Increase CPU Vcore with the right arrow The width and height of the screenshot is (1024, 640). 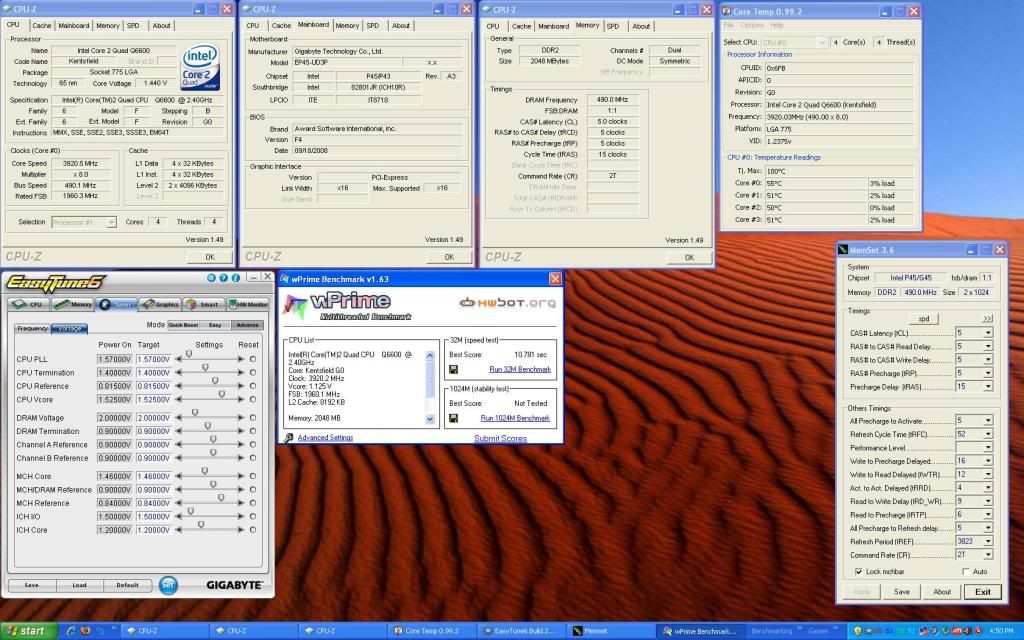pos(241,399)
